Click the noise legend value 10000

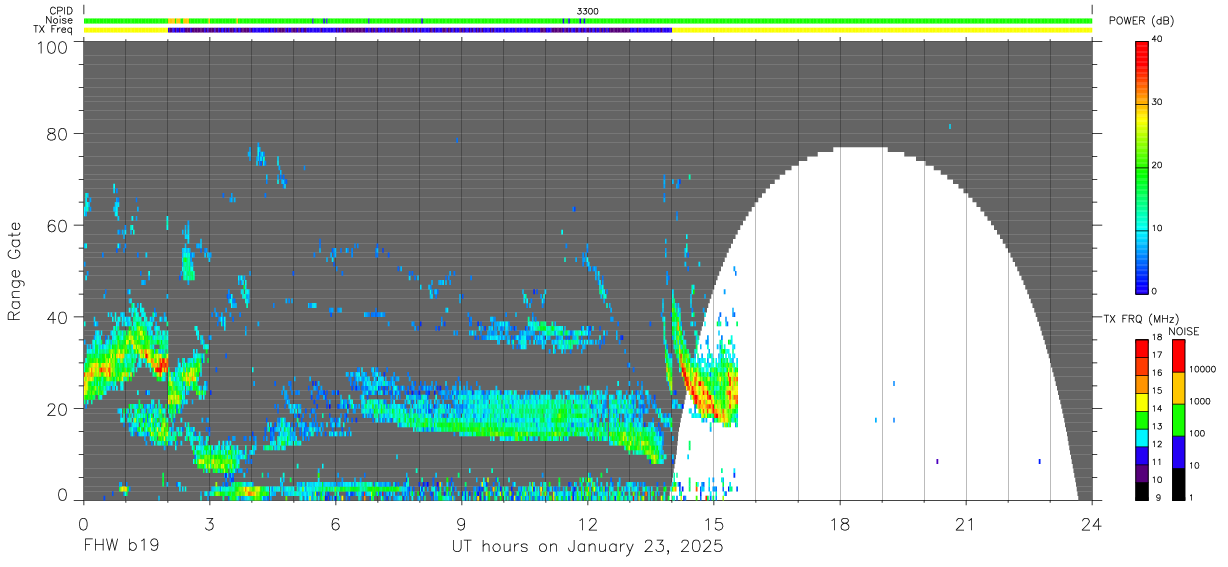(x=1204, y=369)
